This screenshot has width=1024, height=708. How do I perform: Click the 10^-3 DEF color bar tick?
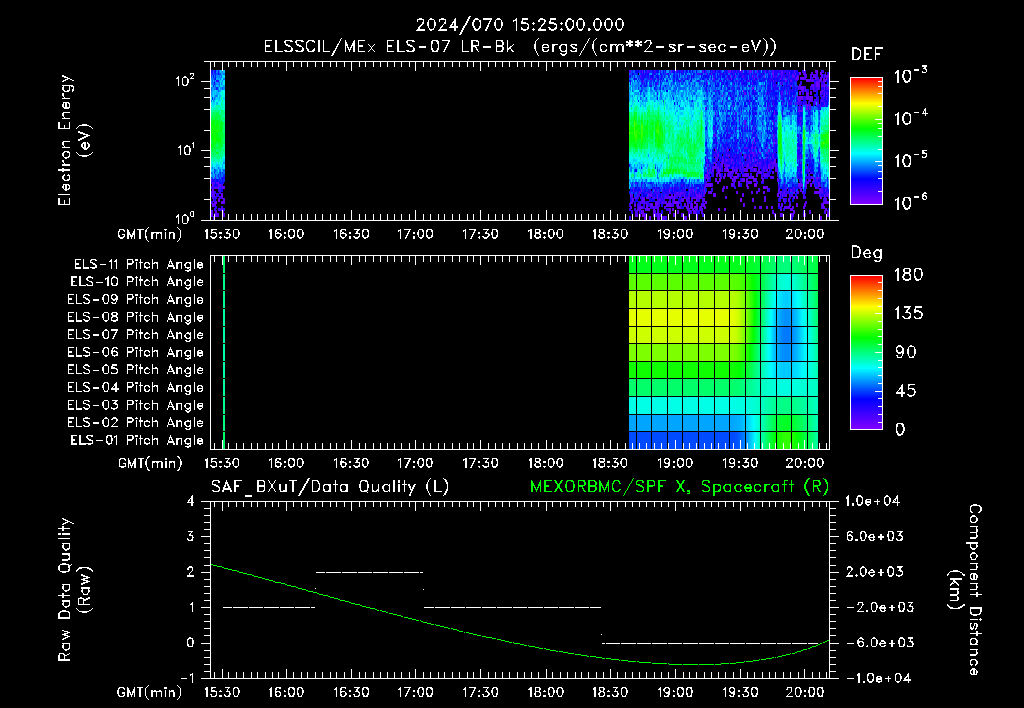coord(910,76)
